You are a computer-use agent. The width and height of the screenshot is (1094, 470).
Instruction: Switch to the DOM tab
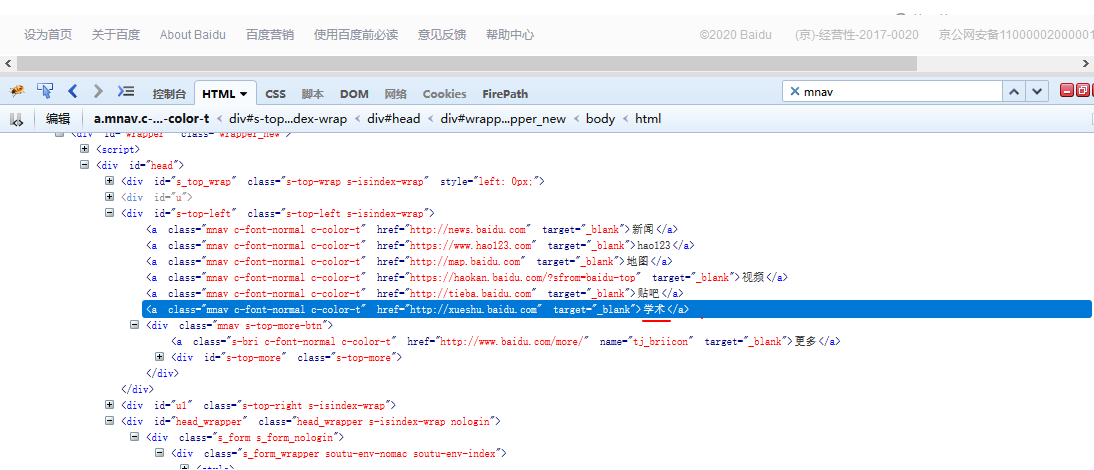[x=354, y=93]
